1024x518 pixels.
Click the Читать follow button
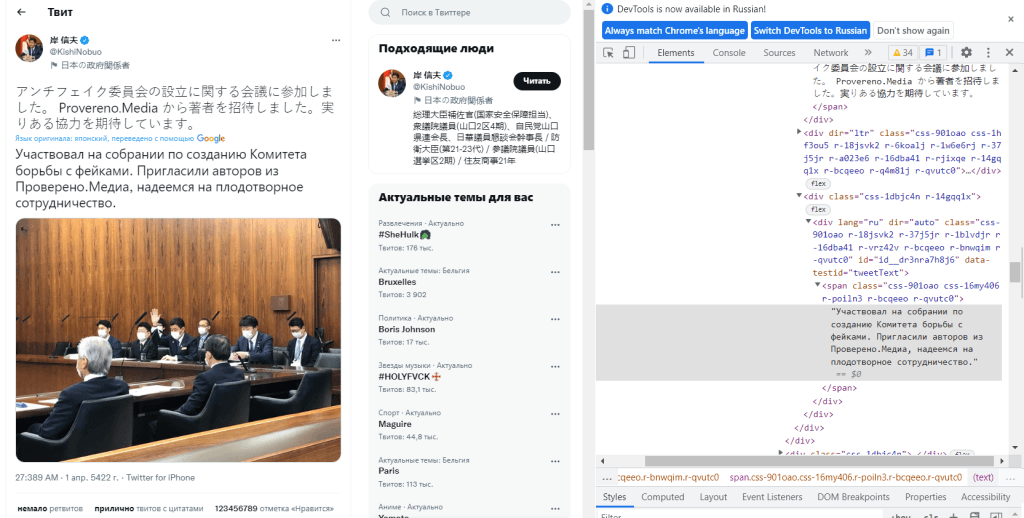point(537,81)
